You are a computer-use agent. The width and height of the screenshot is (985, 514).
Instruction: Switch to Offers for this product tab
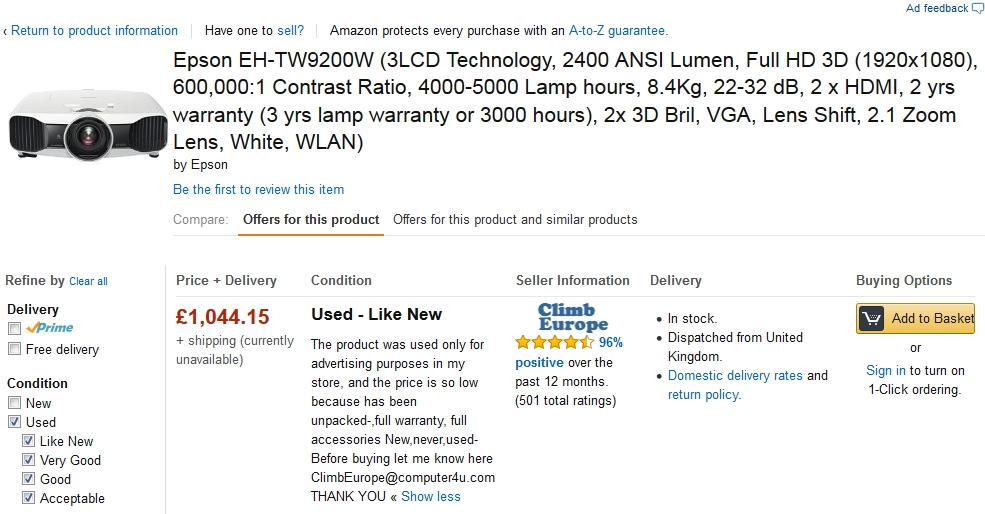point(311,220)
